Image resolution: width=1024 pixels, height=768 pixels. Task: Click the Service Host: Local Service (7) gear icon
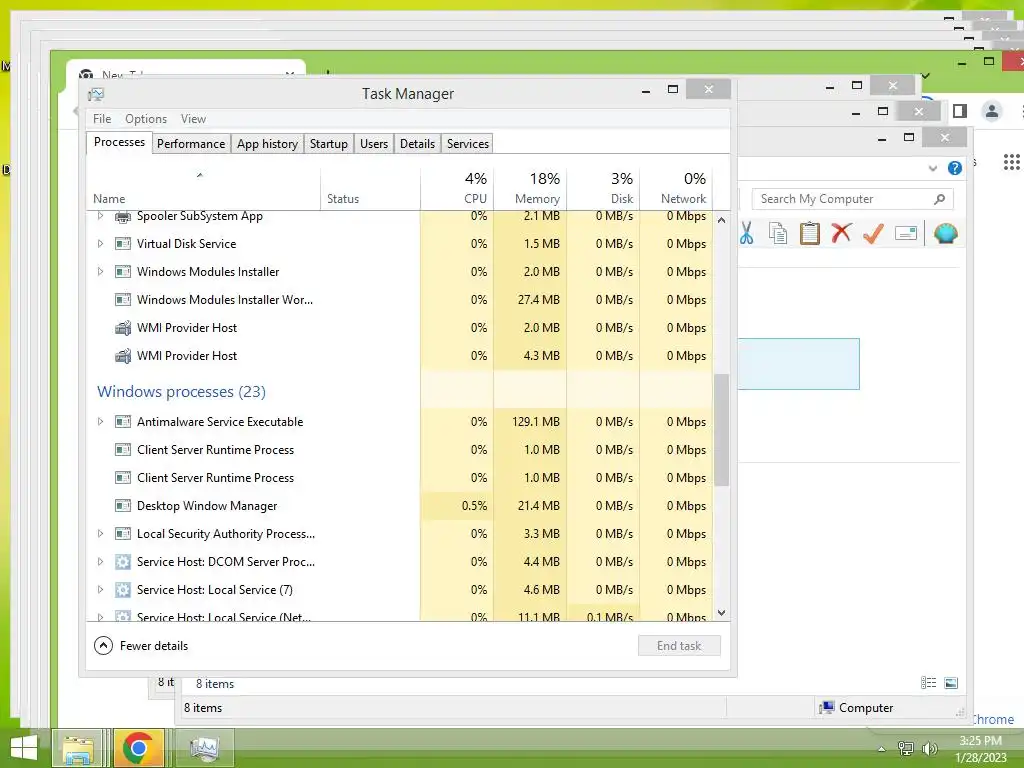[123, 590]
